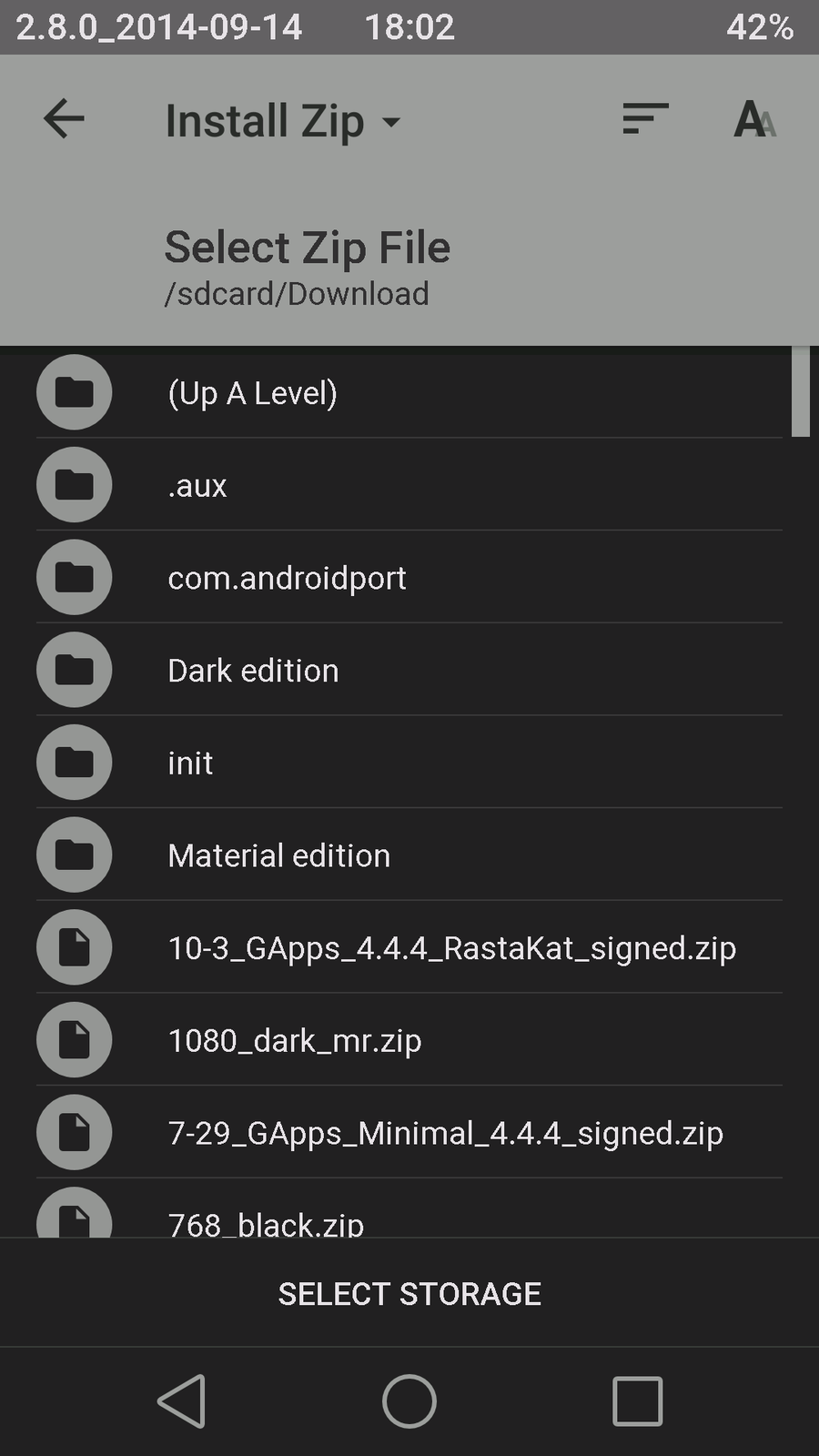The width and height of the screenshot is (819, 1456).
Task: Open the sort options icon
Action: pos(645,119)
